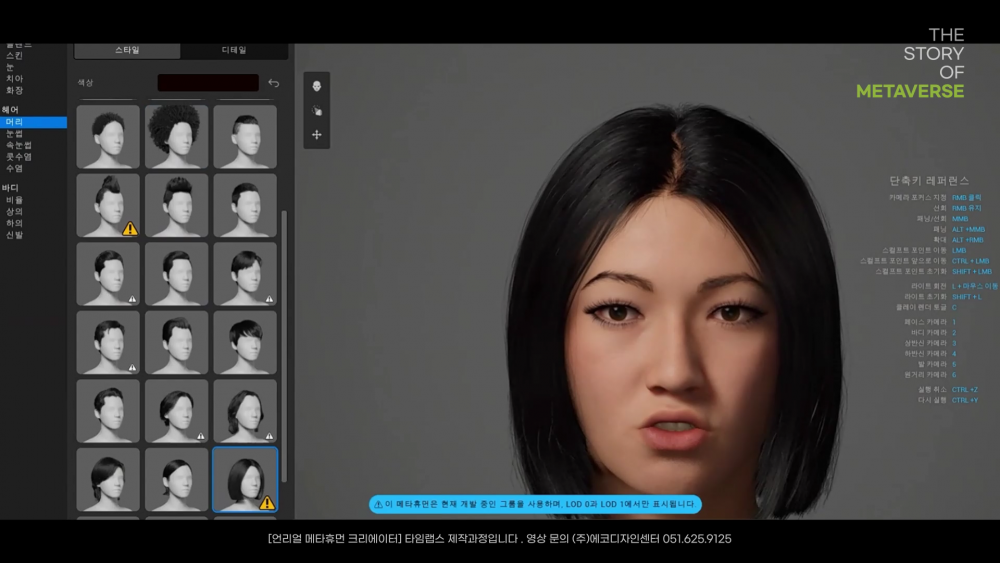Viewport: 1000px width, 563px height.
Task: Select 스킨 in the sidebar
Action: click(x=14, y=56)
